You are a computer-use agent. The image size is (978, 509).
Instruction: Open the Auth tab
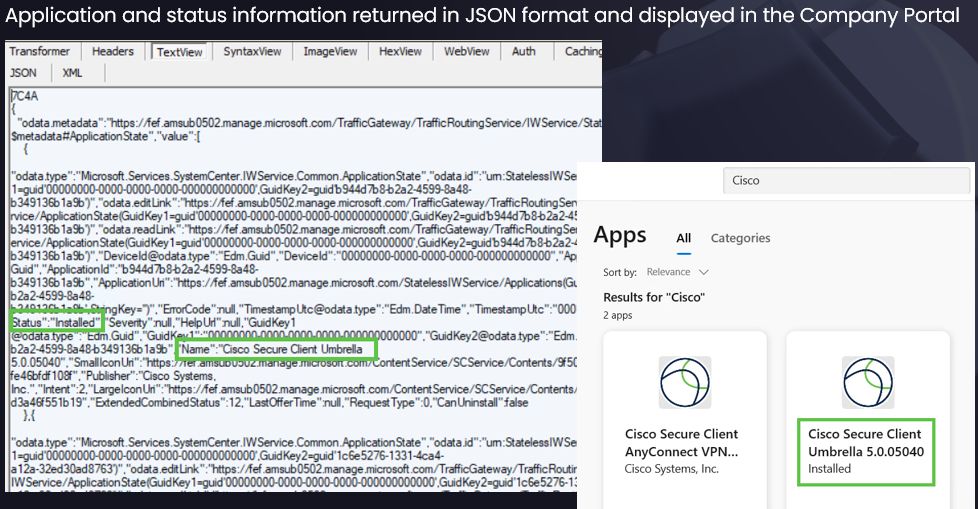coord(523,51)
